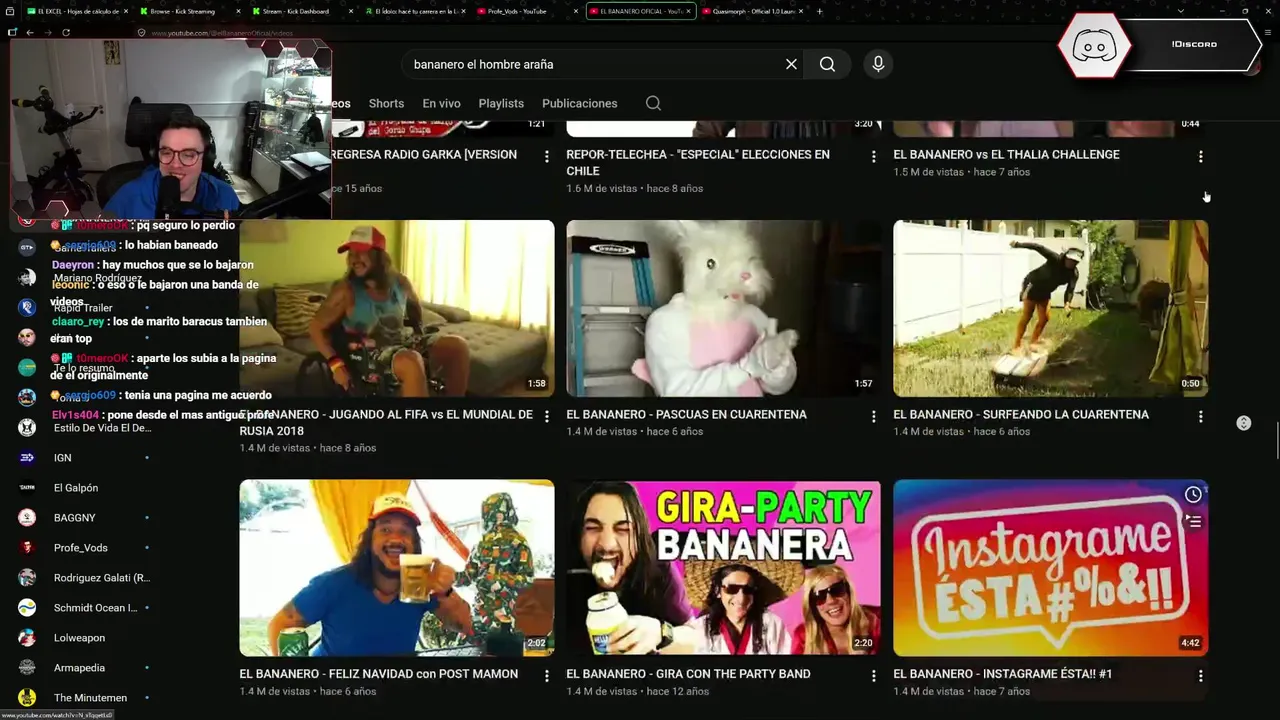This screenshot has width=1280, height=720.
Task: Open video title ELECCIONES EN CHILE
Action: tap(698, 162)
